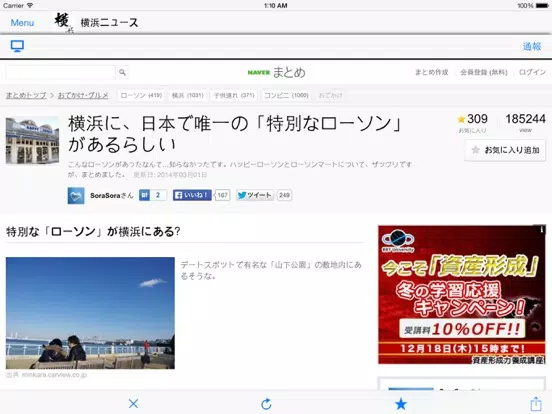Open the Menu in the top bar
The width and height of the screenshot is (552, 414).
[22, 23]
